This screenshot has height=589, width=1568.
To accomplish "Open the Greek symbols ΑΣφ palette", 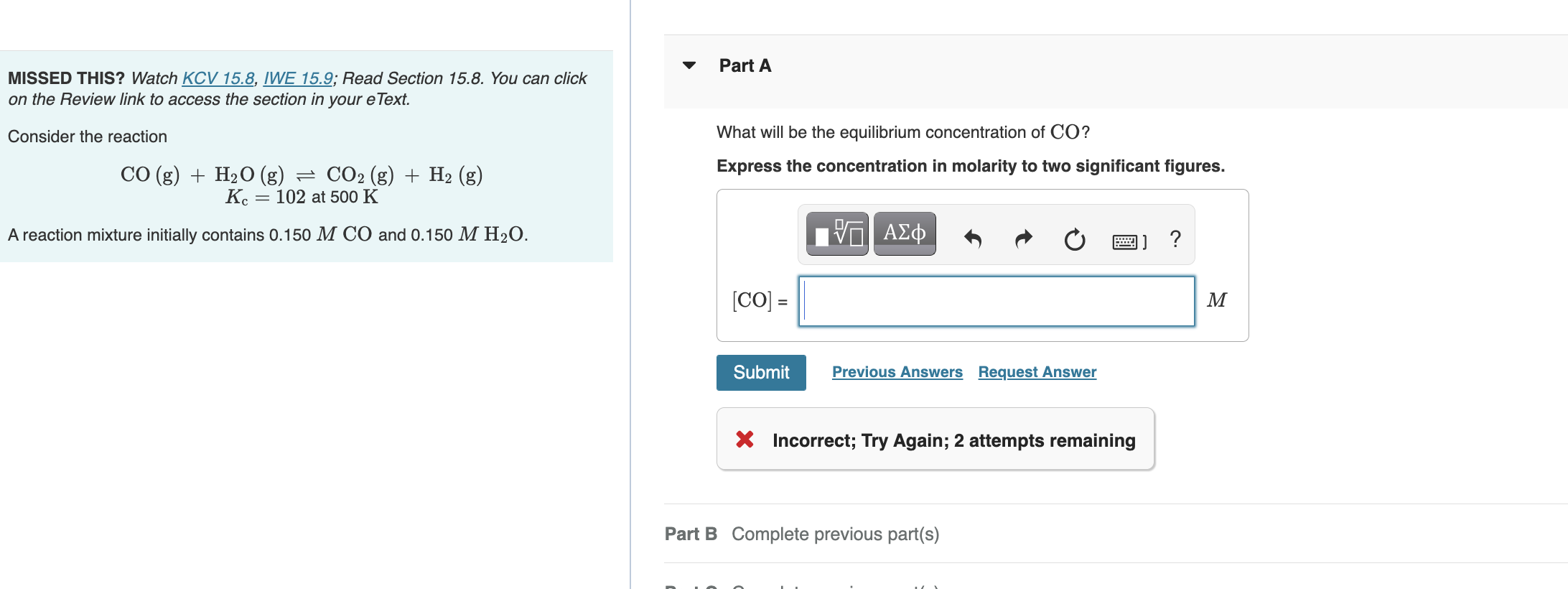I will (x=904, y=233).
